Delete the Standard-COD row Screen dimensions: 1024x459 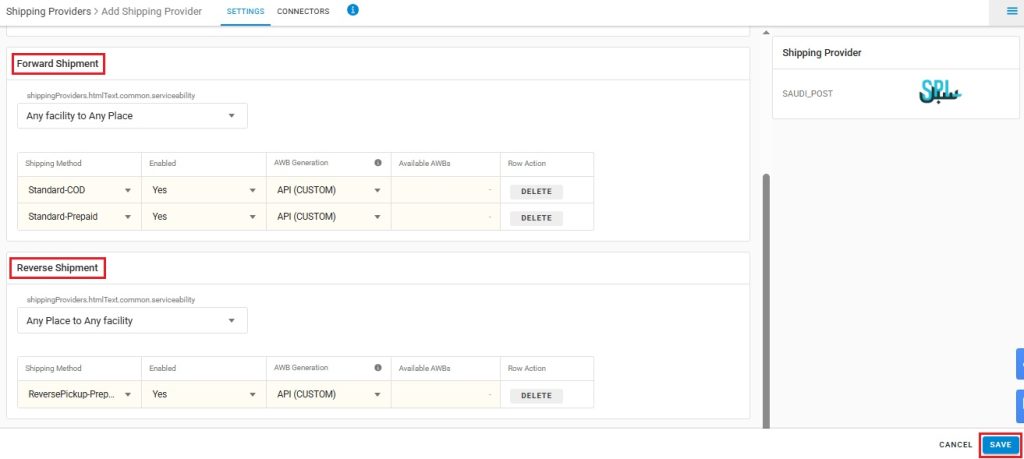click(536, 191)
